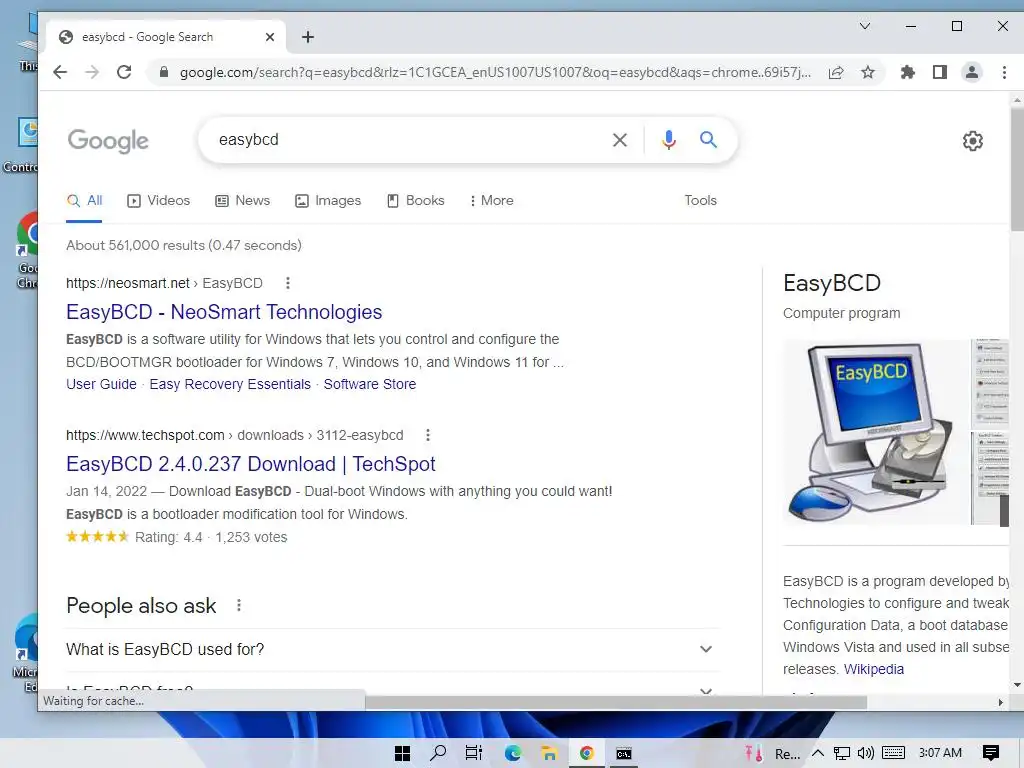The width and height of the screenshot is (1024, 768).
Task: Switch to Videos results
Action: point(159,200)
